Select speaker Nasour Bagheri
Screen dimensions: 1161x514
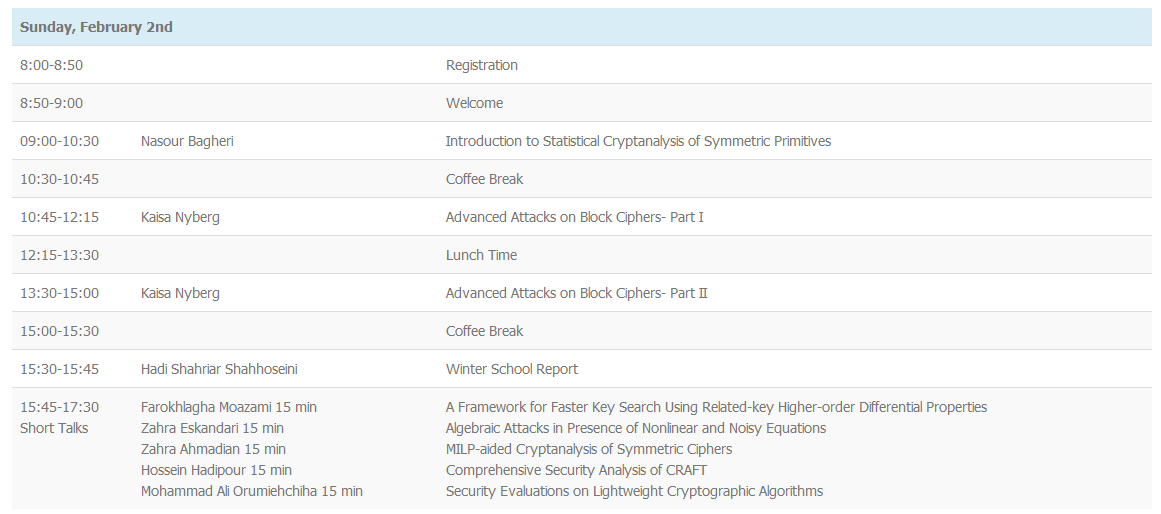pos(187,141)
